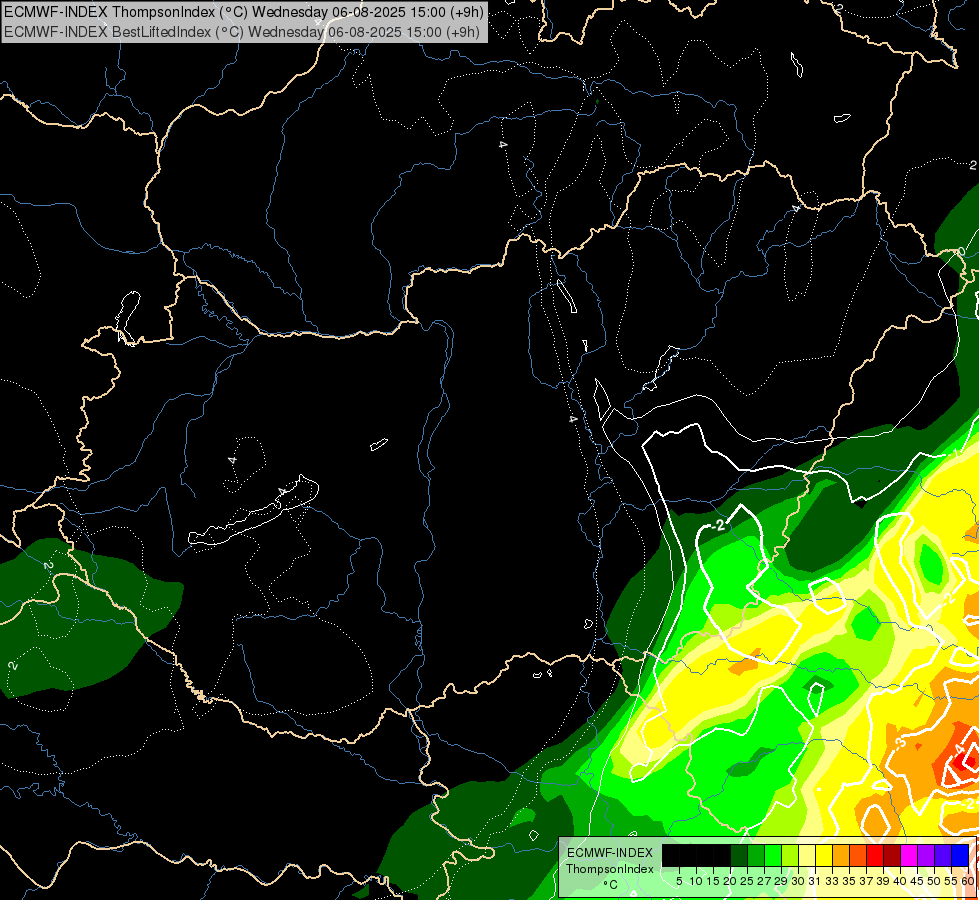Select the purple 45–50 legend swatch
The height and width of the screenshot is (900, 979).
tap(926, 855)
